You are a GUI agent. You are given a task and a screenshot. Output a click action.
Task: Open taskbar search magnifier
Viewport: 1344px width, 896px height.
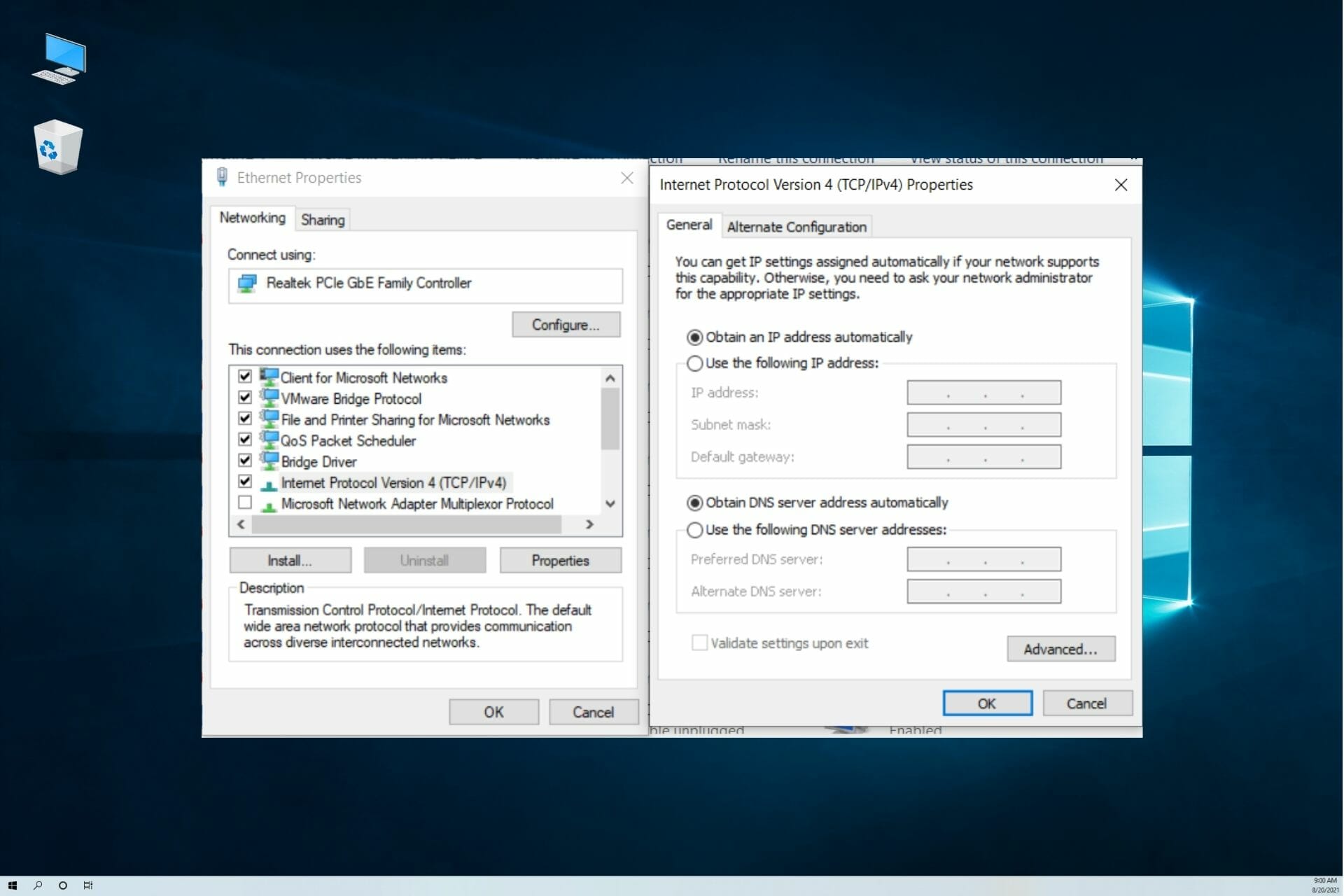point(38,885)
